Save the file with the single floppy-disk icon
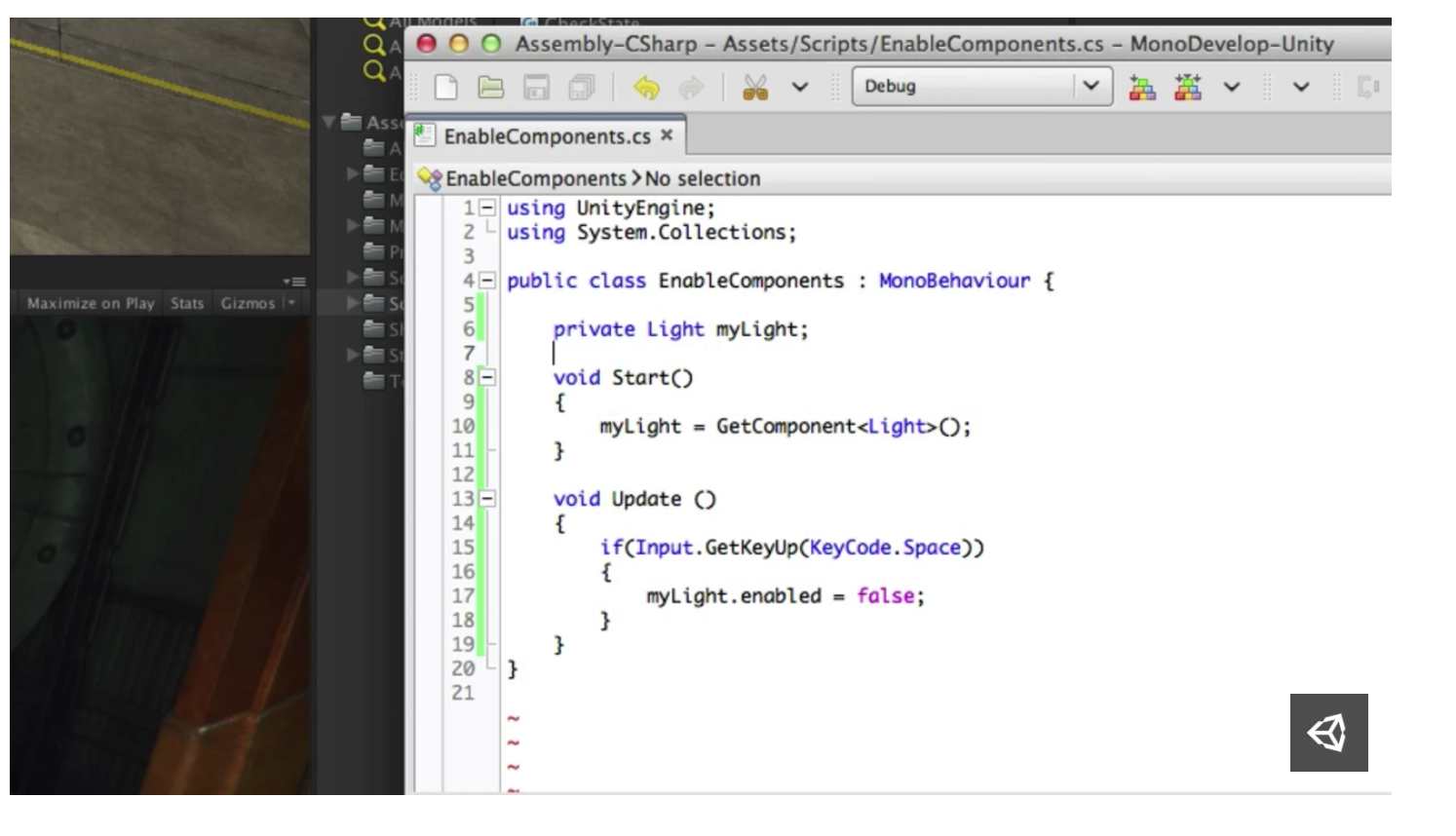This screenshot has width=1456, height=836. tap(536, 88)
